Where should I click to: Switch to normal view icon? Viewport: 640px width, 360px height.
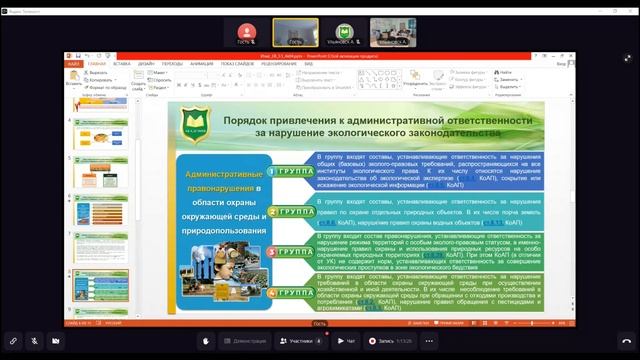click(x=474, y=323)
